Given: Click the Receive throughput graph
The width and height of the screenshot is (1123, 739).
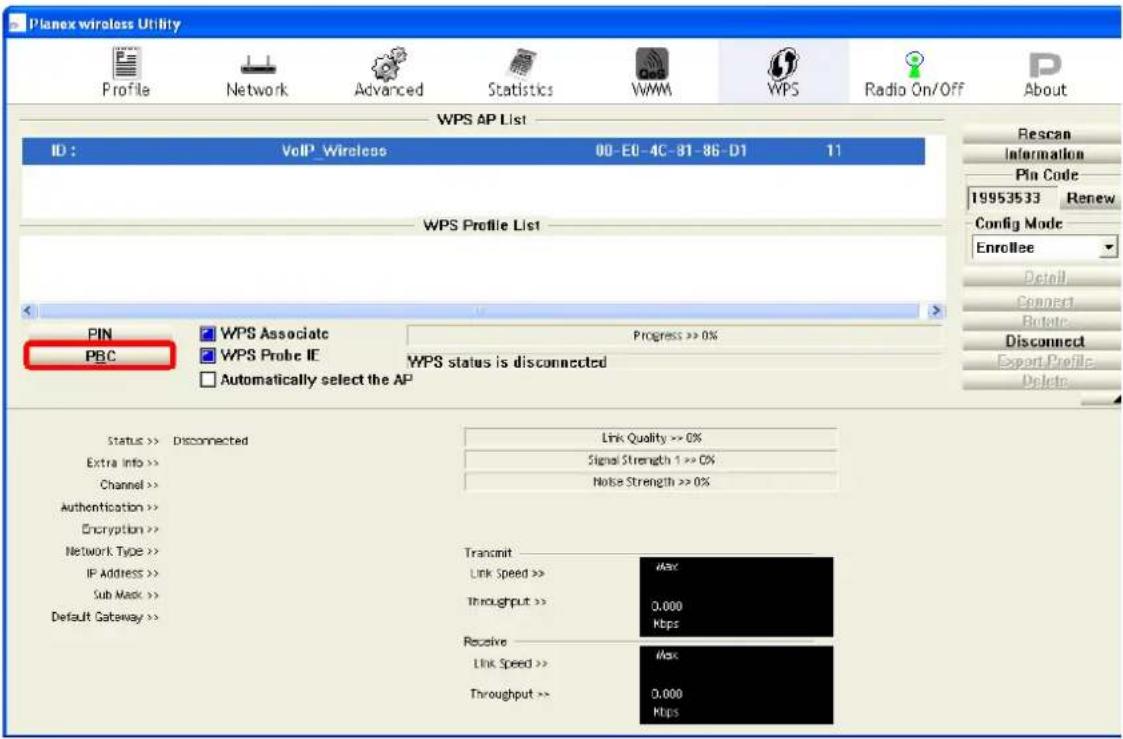Looking at the screenshot, I should pyautogui.click(x=736, y=685).
